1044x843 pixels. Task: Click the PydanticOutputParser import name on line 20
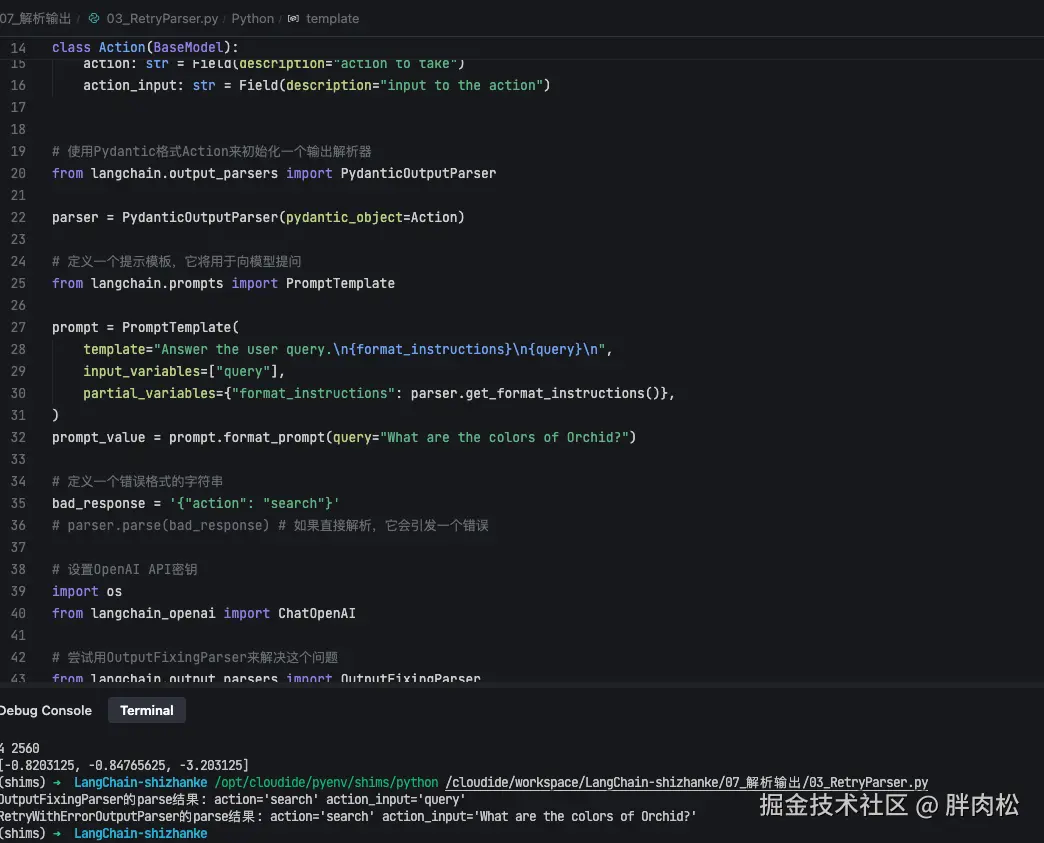pos(418,173)
